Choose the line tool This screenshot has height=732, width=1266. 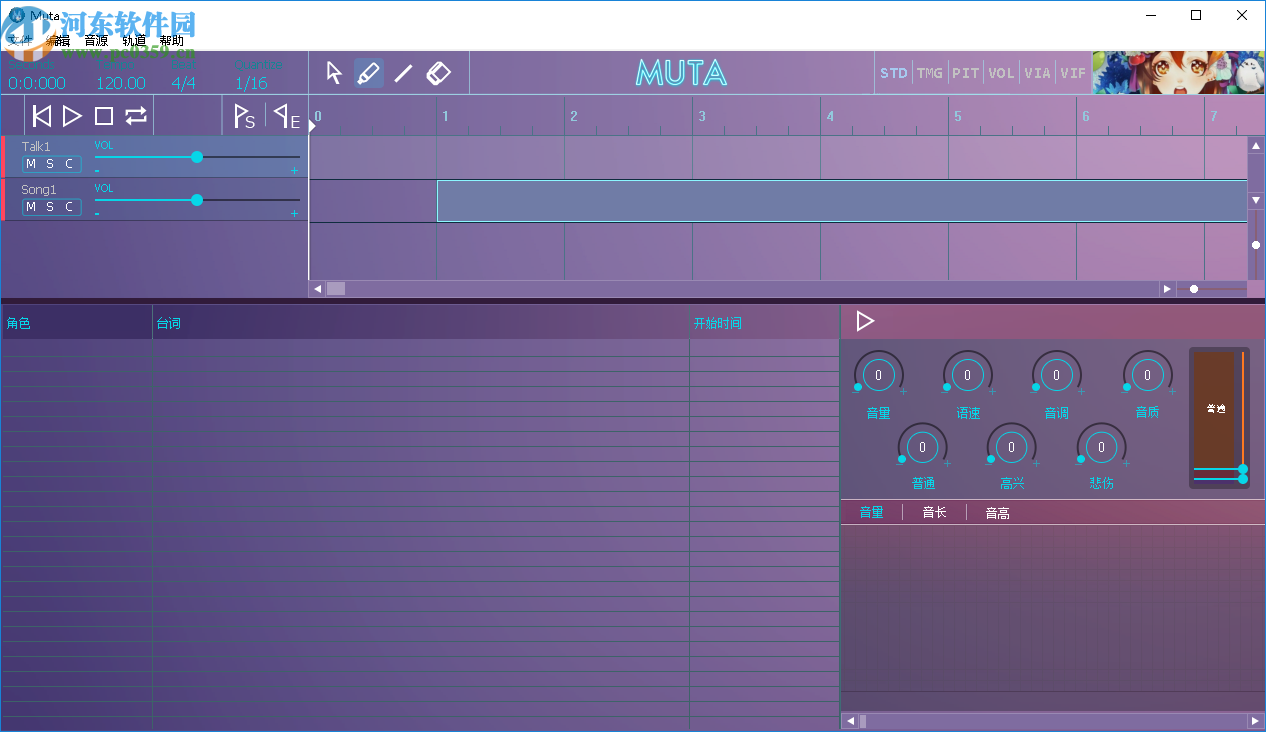(x=403, y=72)
